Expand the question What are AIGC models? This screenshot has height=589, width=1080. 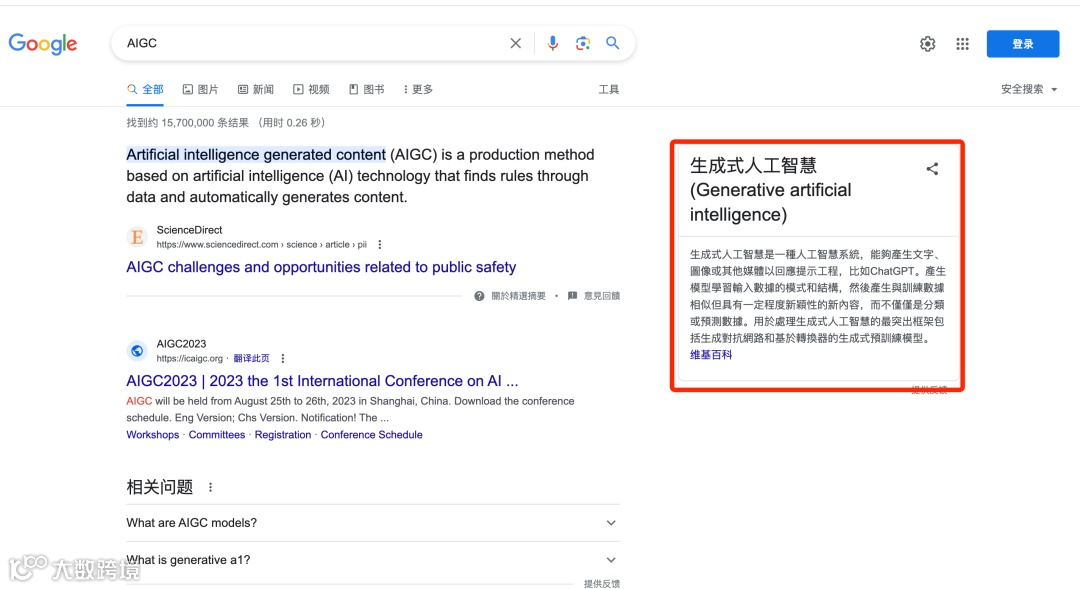610,522
